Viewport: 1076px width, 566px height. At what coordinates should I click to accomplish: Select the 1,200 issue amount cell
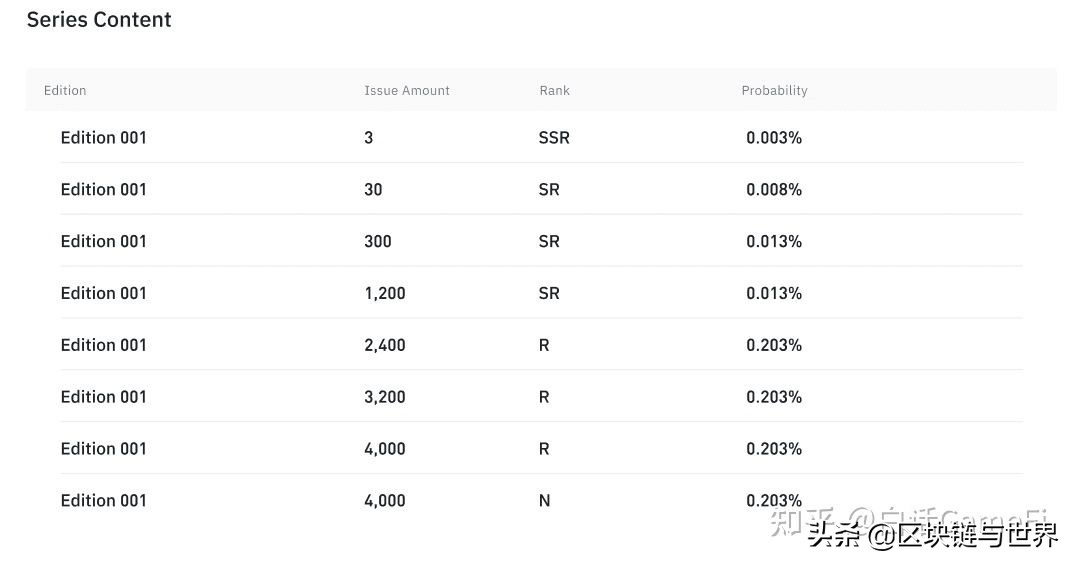click(385, 294)
